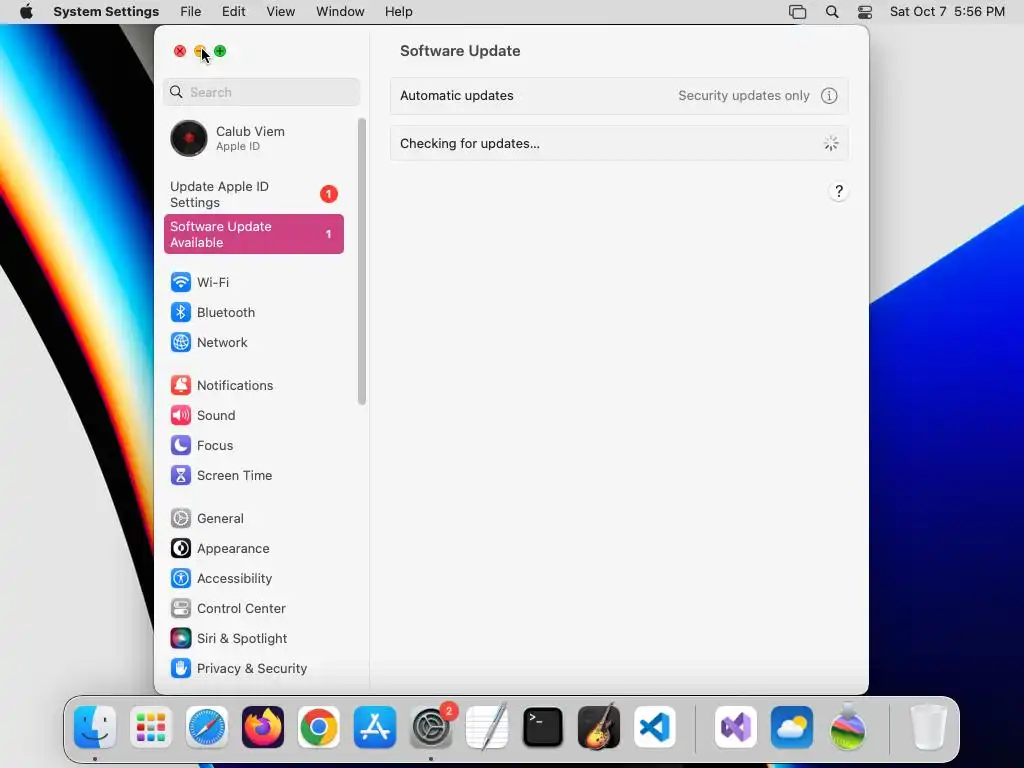Open the General gear icon
1024x768 pixels.
[181, 519]
